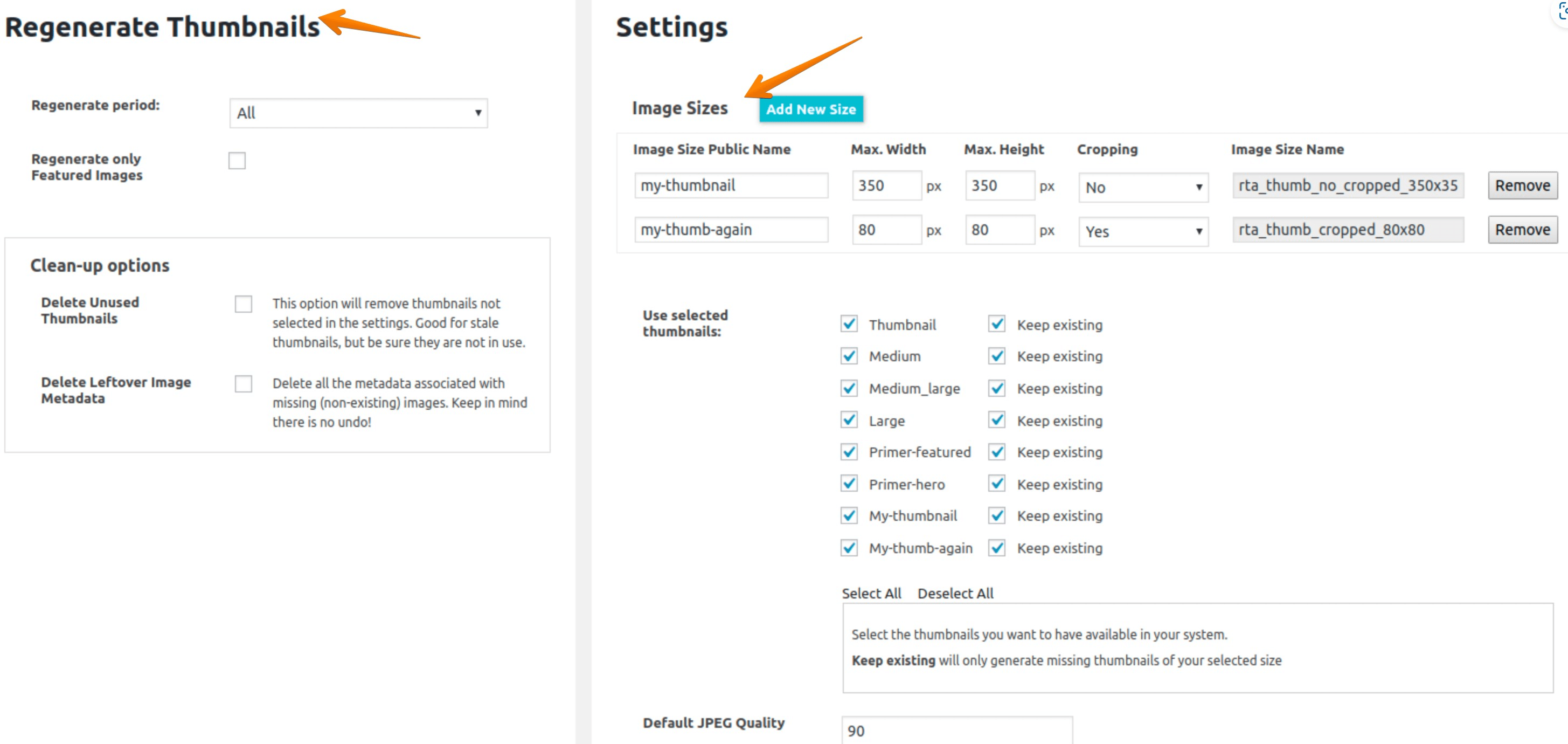Click max width field of my-thumb-again row
This screenshot has width=1568, height=744.
[886, 230]
